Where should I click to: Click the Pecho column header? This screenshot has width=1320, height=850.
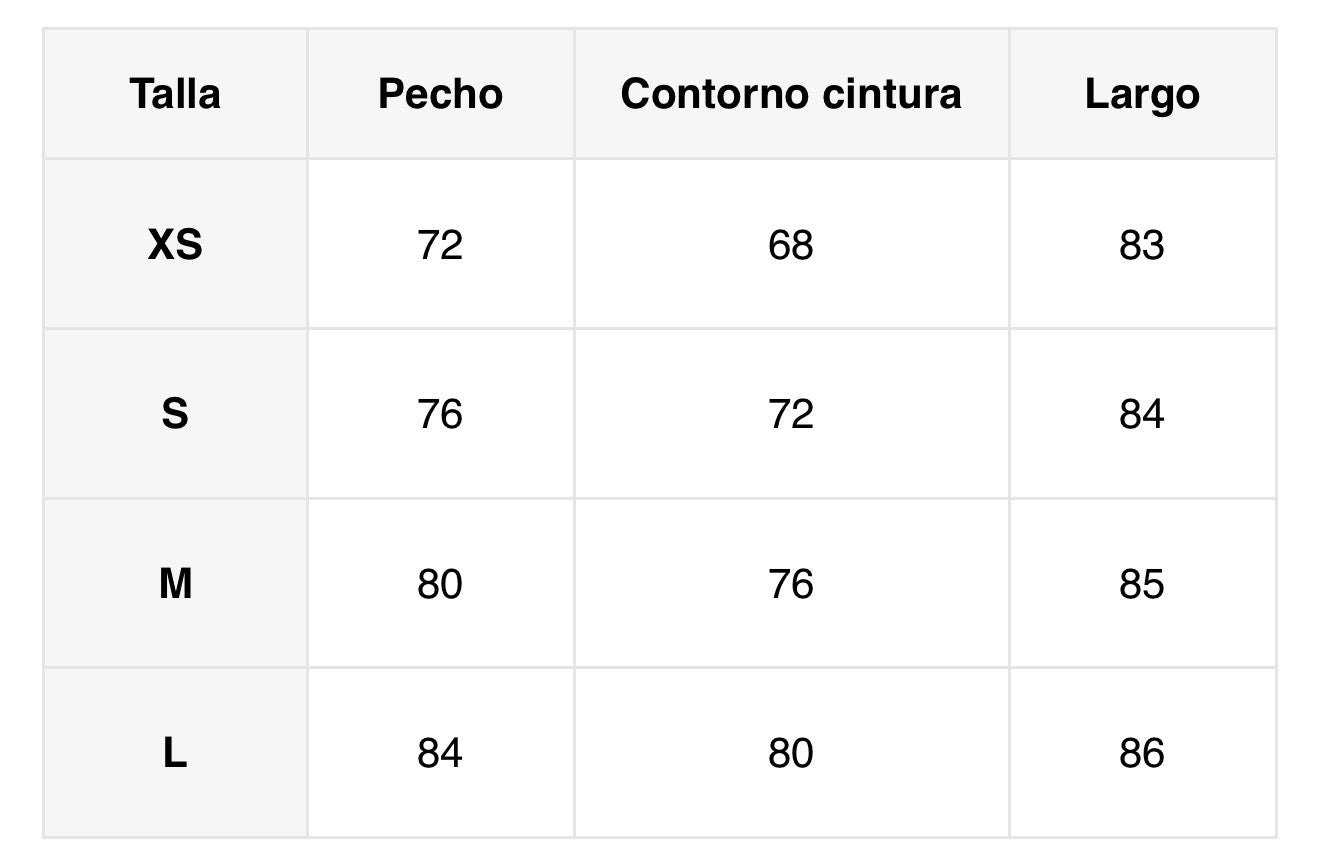tap(440, 94)
